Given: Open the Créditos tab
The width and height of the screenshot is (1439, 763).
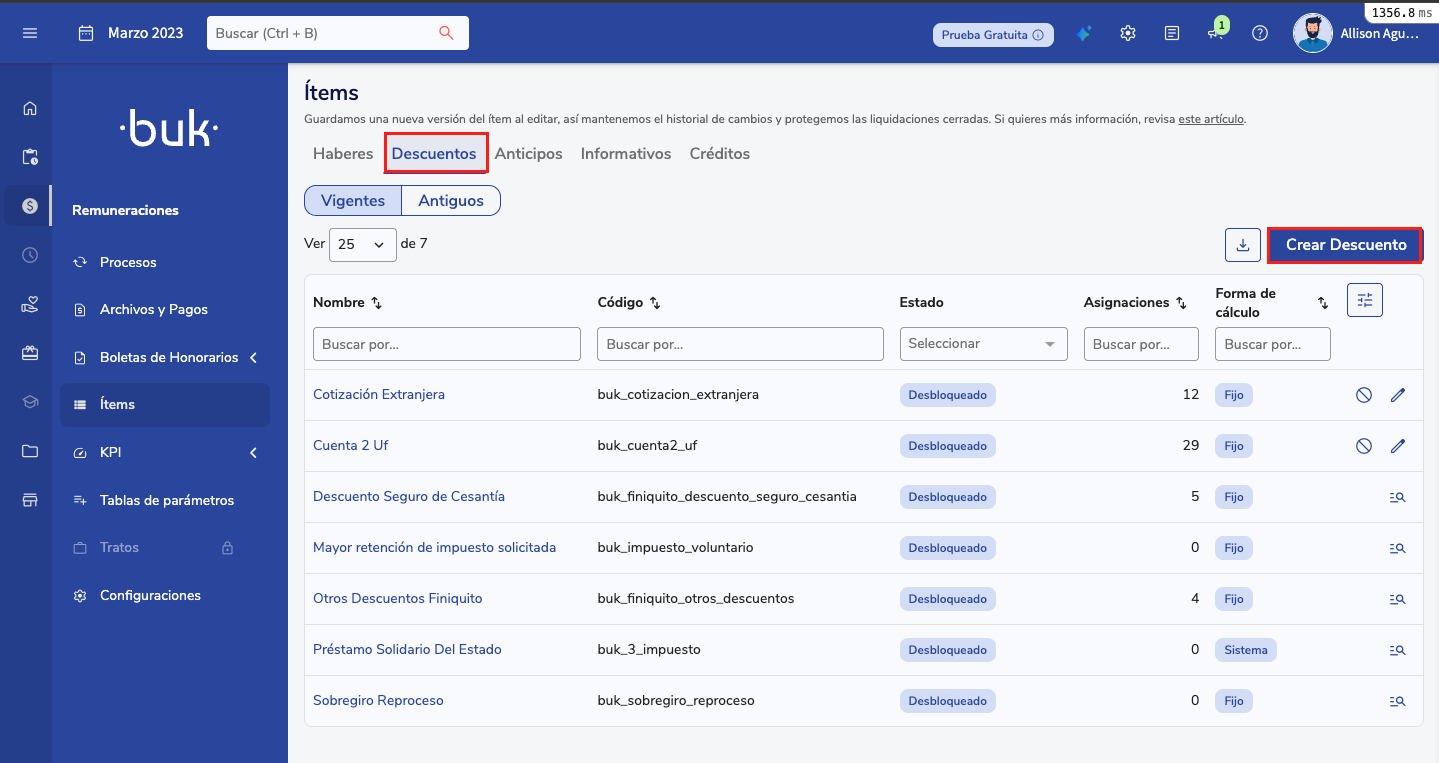Looking at the screenshot, I should coord(719,154).
